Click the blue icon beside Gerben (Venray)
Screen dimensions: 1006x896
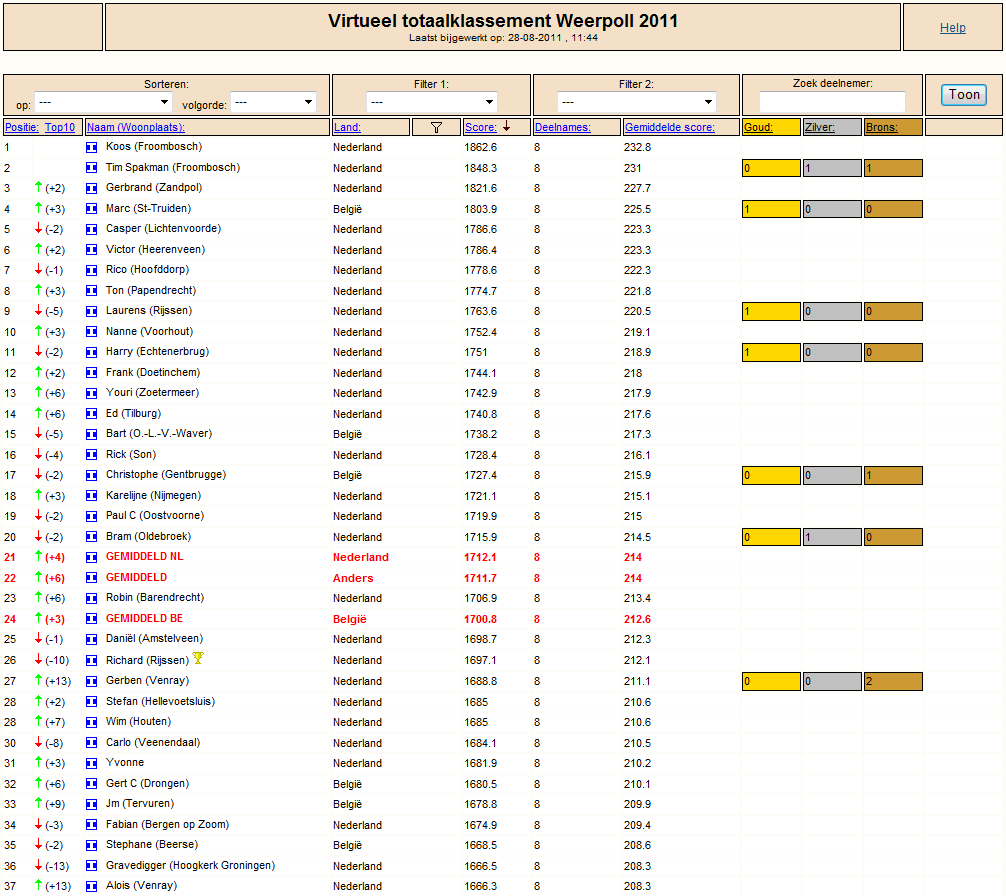[x=92, y=681]
